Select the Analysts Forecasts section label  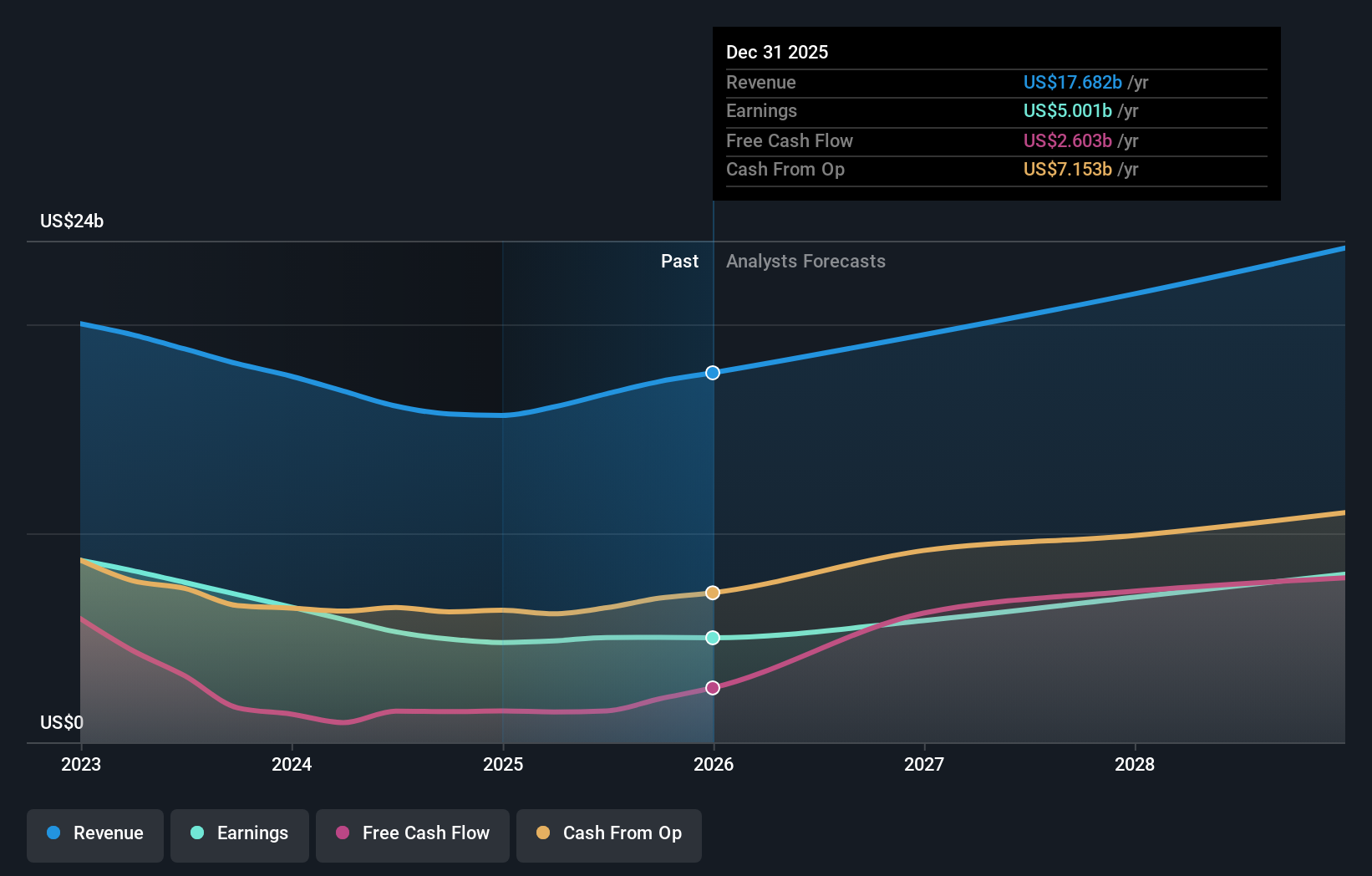click(805, 261)
